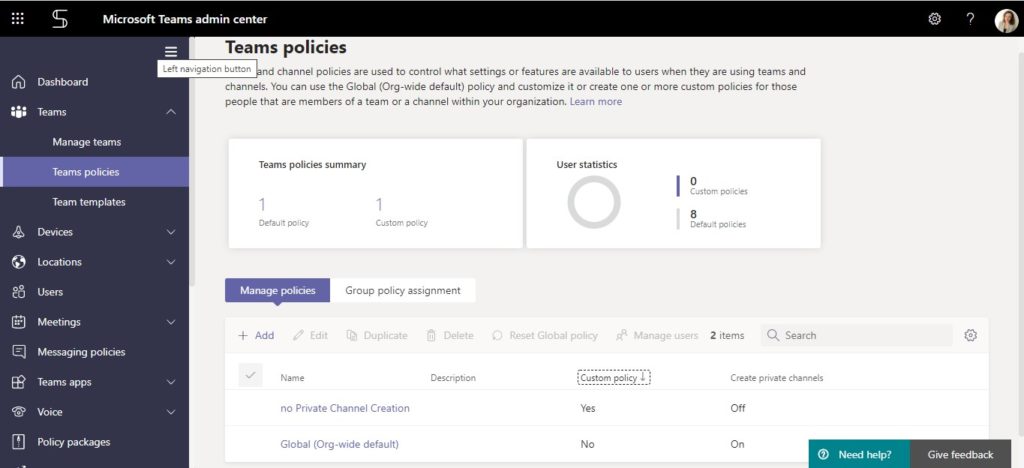Click the Edit toolbar button
The height and width of the screenshot is (468, 1024).
click(x=310, y=335)
